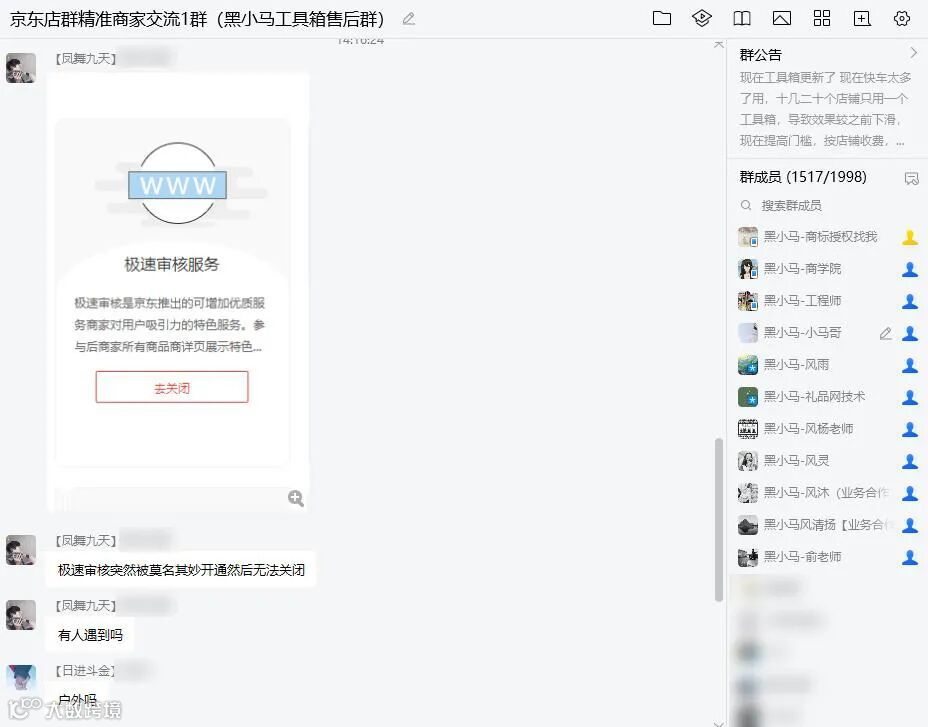Expand the 群公告 announcement arrow
This screenshot has height=727, width=928.
[913, 53]
